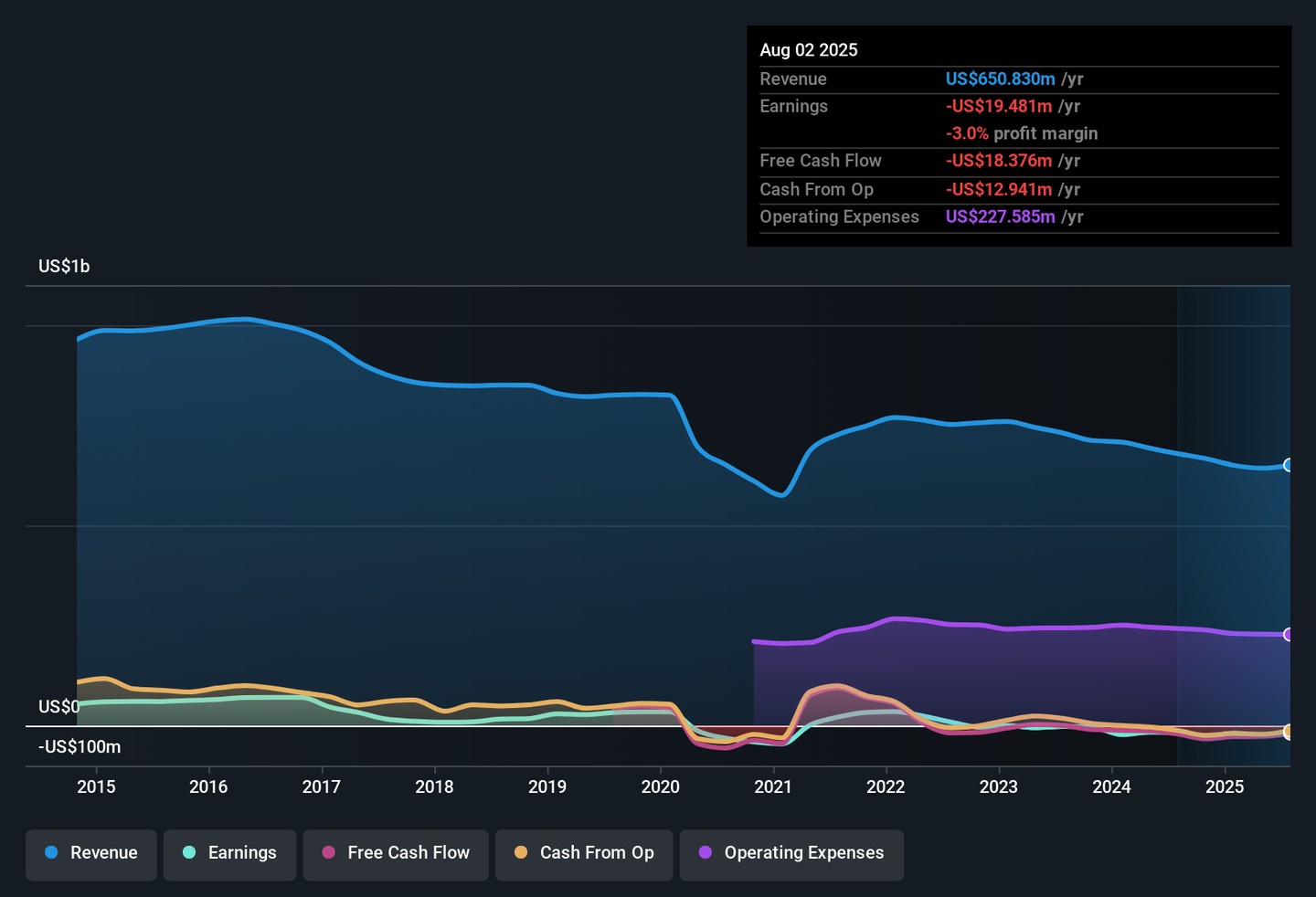Hide Free Cash Flow series via legend

[396, 853]
